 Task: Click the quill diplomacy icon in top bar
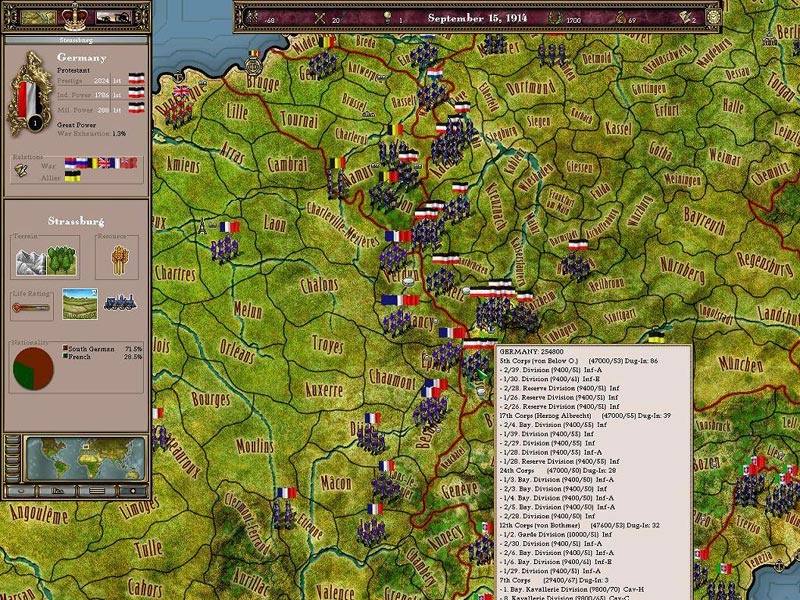tap(685, 17)
